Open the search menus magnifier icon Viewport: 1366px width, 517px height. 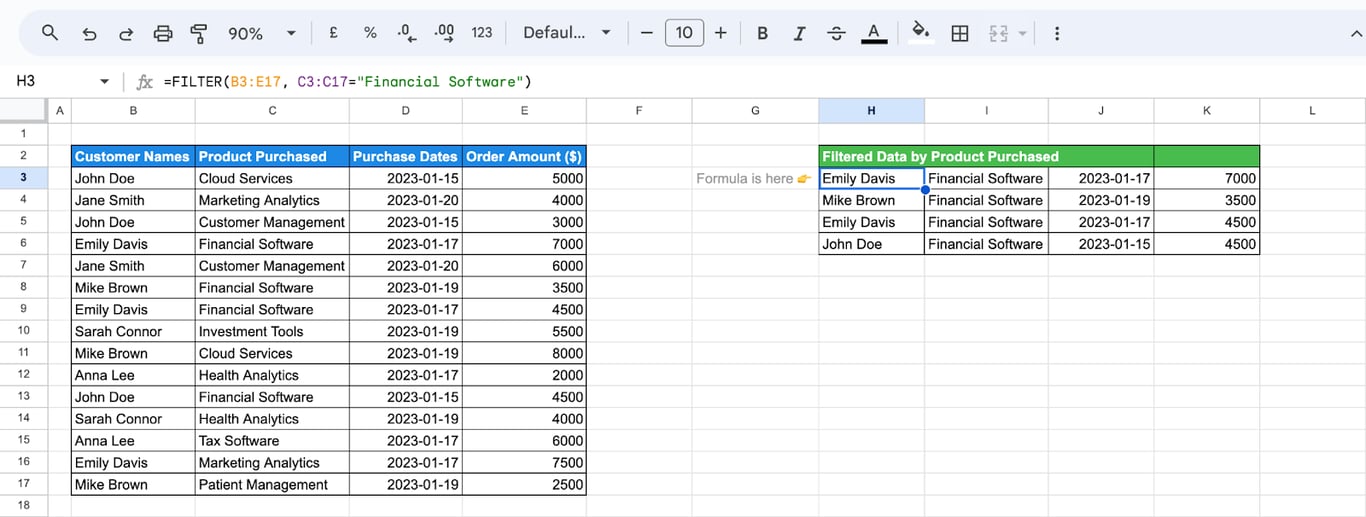click(50, 33)
